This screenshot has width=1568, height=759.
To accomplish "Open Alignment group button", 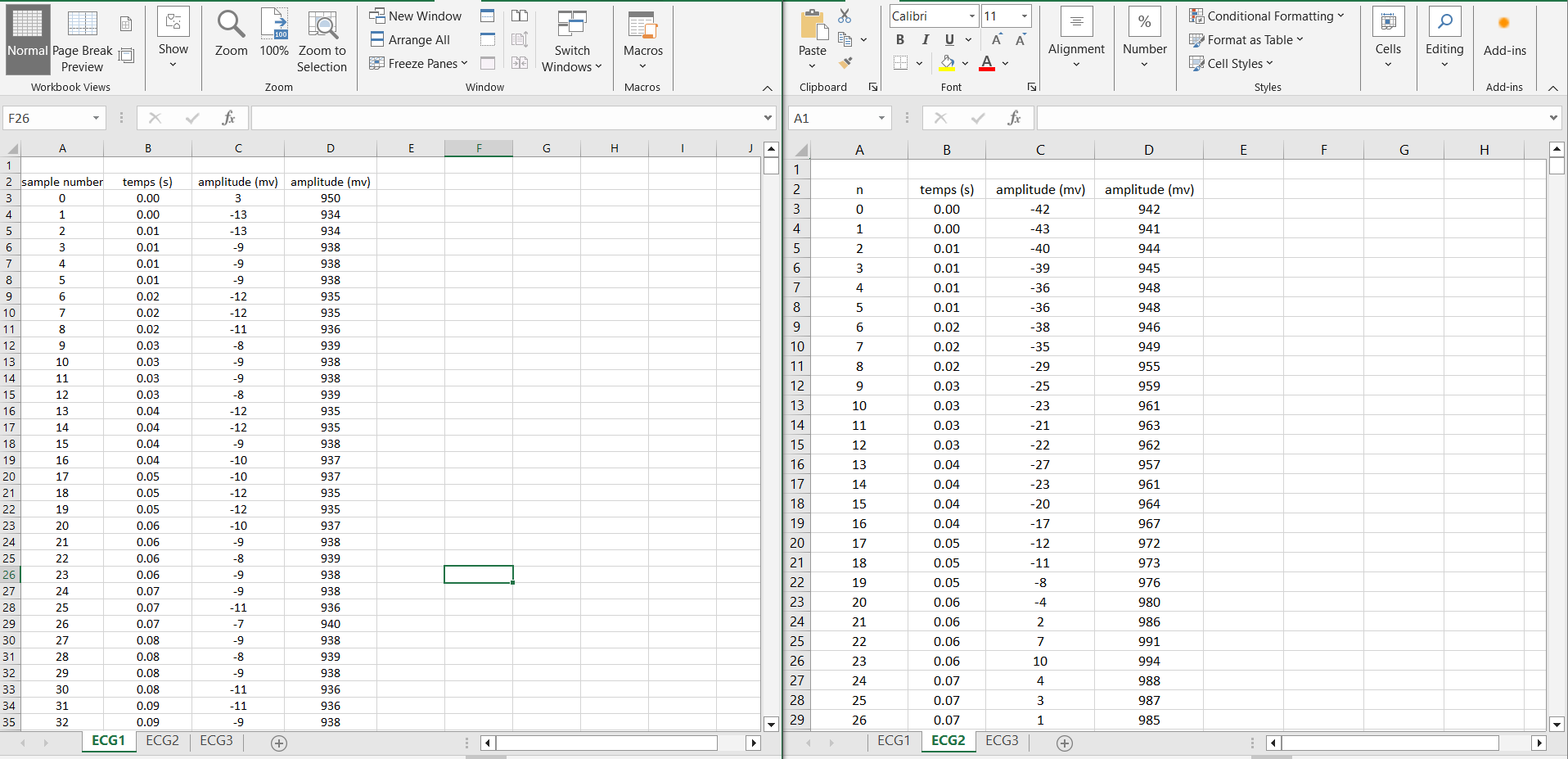I will click(1076, 38).
